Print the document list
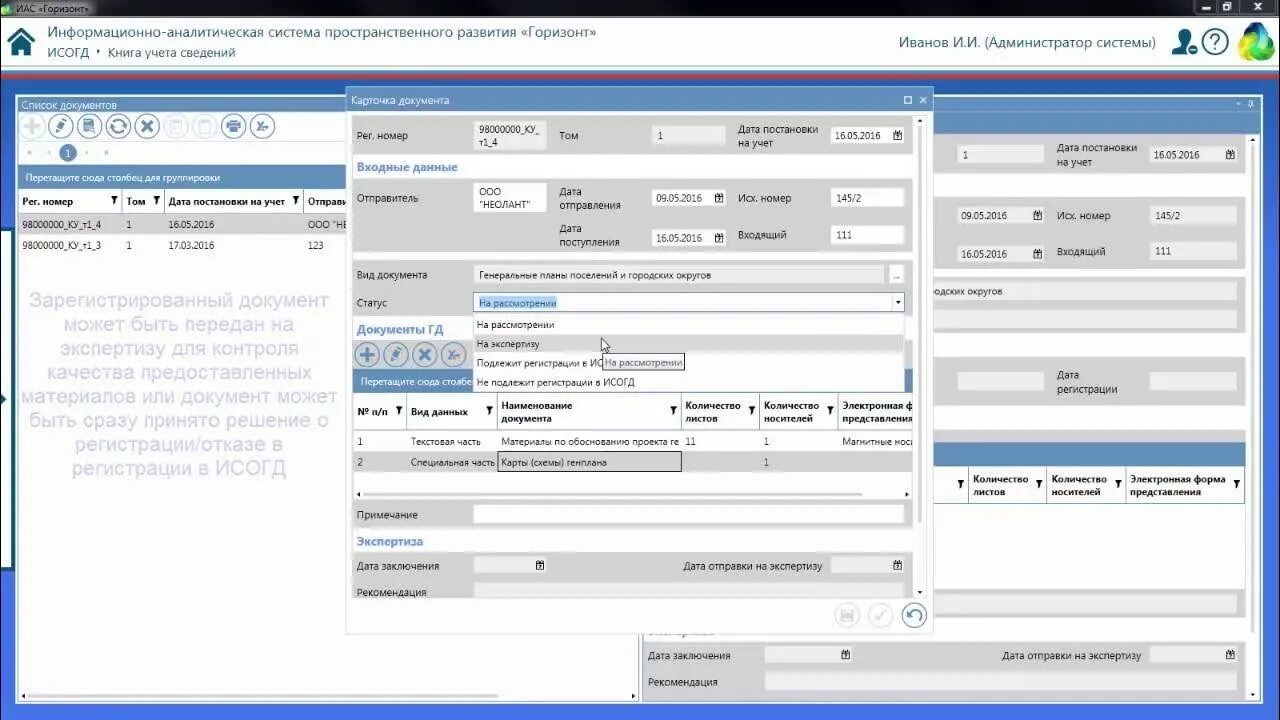The image size is (1280, 720). [x=233, y=126]
